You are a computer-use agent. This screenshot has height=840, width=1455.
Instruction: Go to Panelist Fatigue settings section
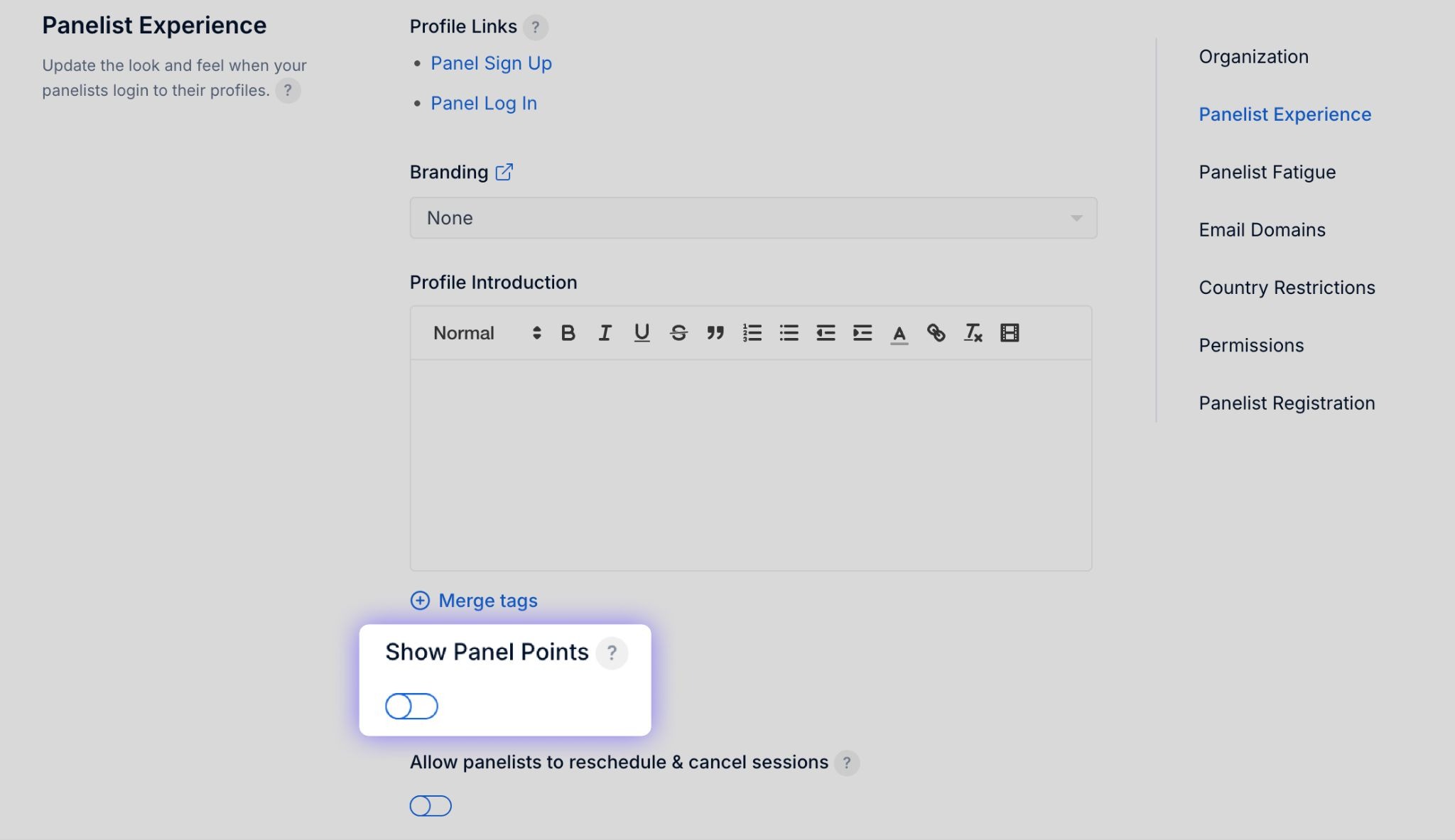(x=1267, y=172)
